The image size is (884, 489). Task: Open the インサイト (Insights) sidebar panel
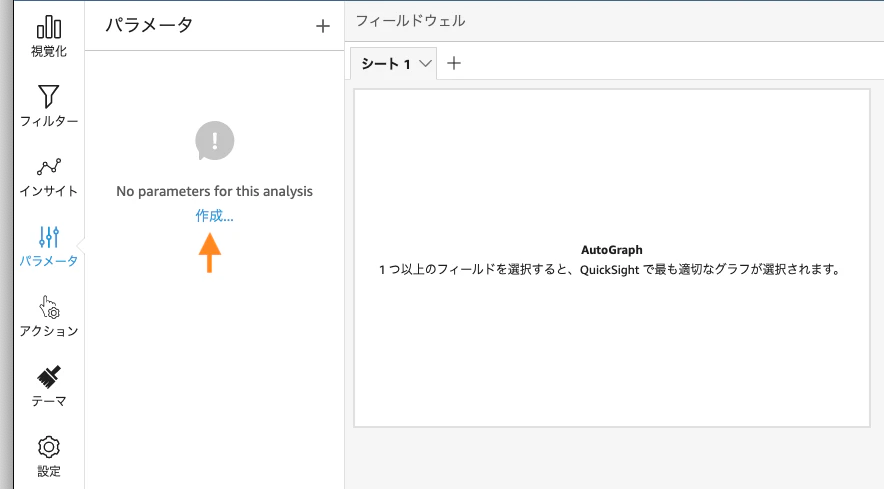point(49,177)
